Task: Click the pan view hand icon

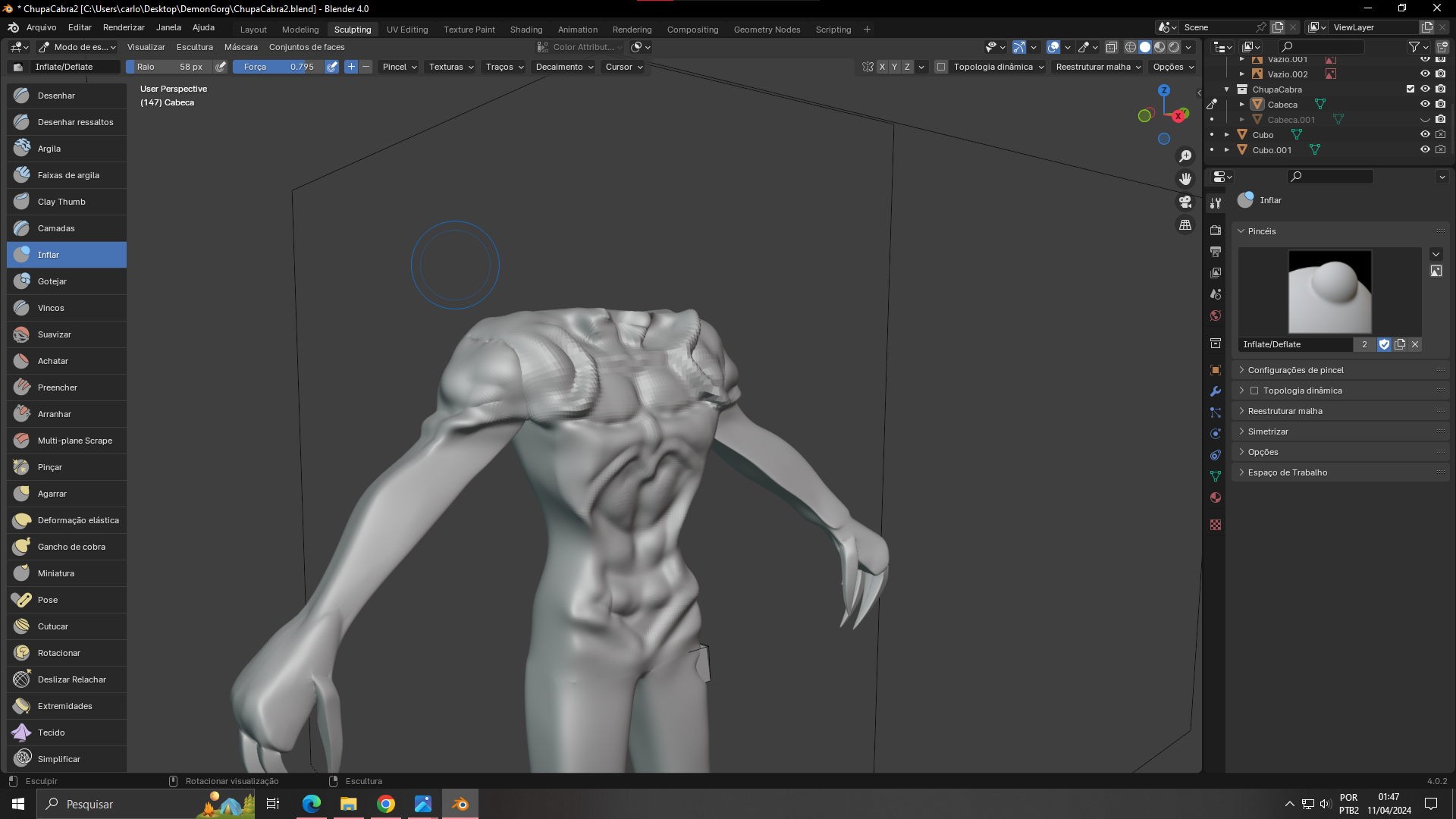Action: click(x=1185, y=179)
